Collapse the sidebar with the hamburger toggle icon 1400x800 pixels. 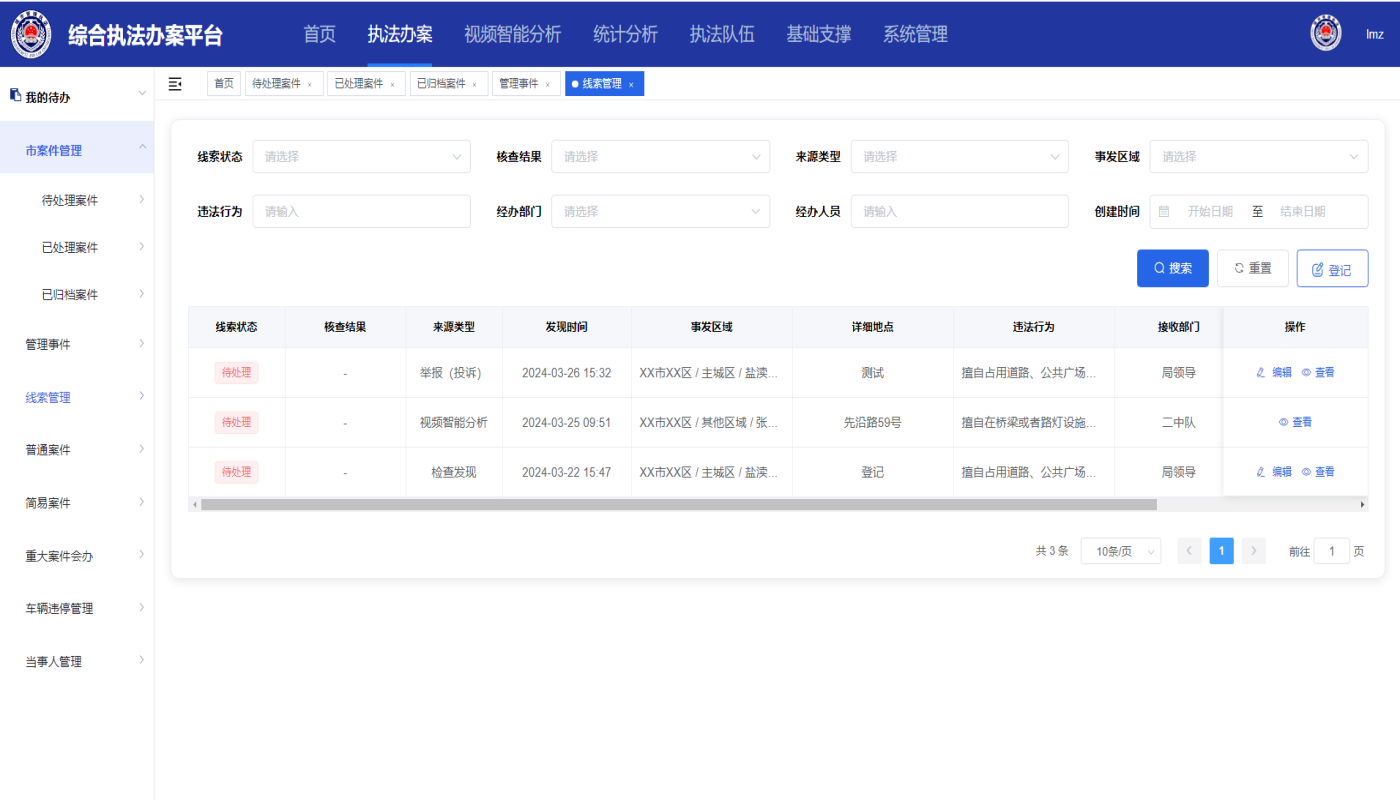175,84
